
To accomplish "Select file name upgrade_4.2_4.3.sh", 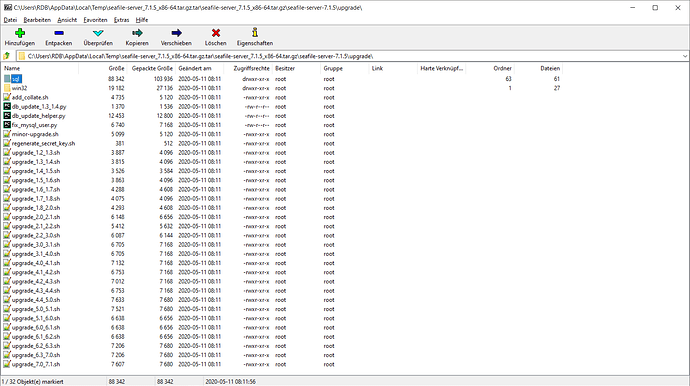I will click(36, 281).
